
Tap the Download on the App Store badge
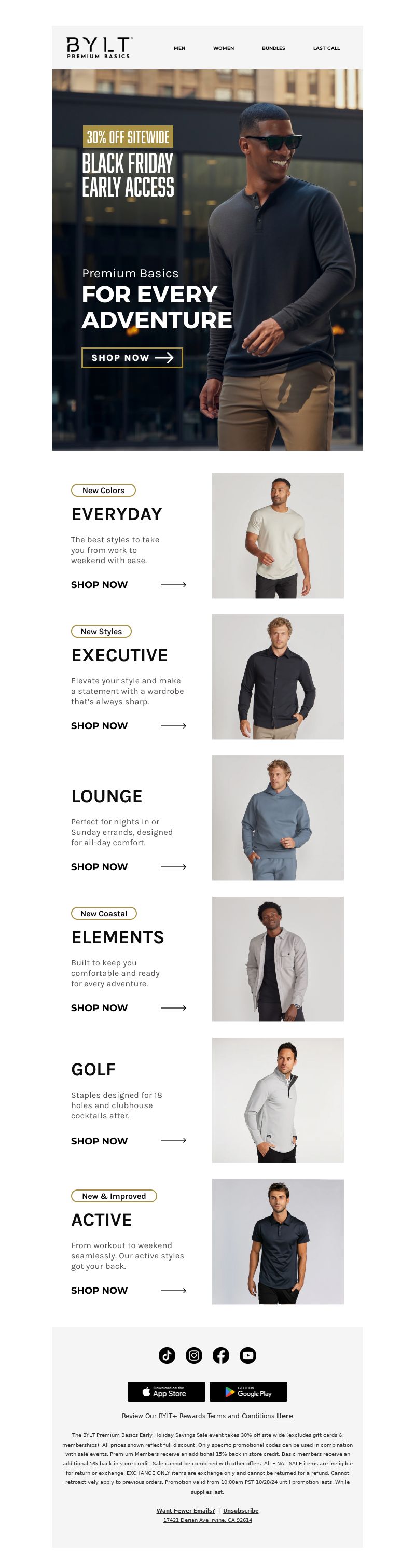(x=167, y=1392)
